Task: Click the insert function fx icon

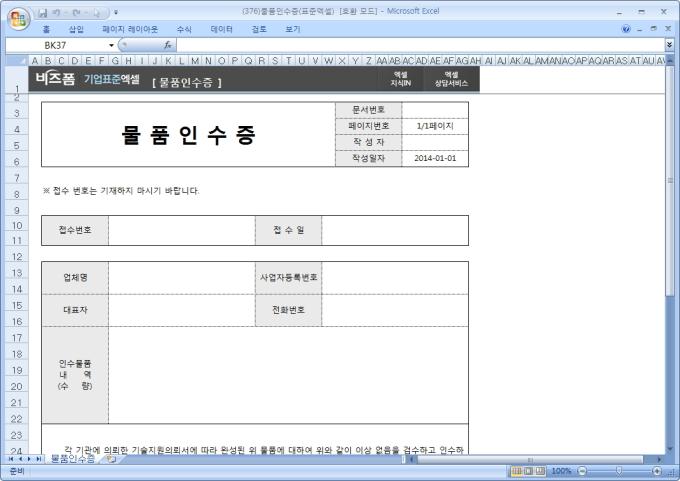Action: [x=167, y=45]
